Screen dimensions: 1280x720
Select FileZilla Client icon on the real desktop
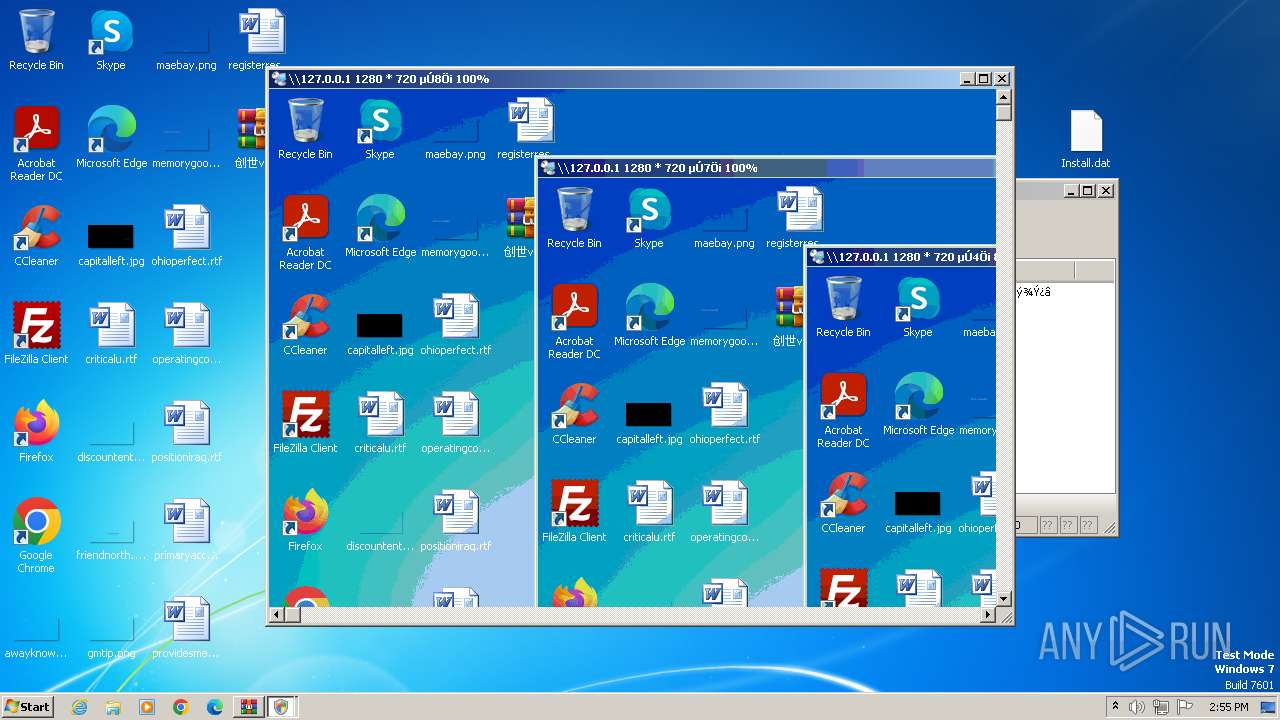(x=36, y=334)
